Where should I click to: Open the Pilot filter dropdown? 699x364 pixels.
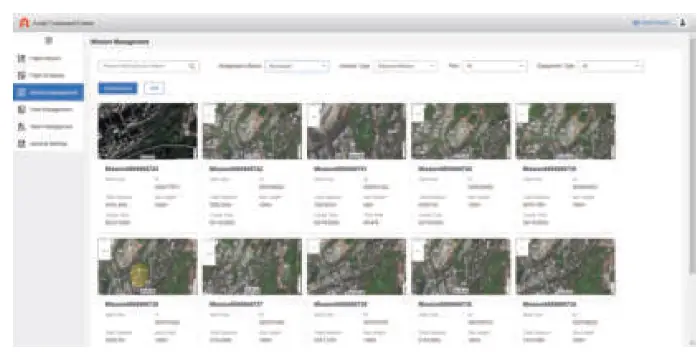(495, 66)
